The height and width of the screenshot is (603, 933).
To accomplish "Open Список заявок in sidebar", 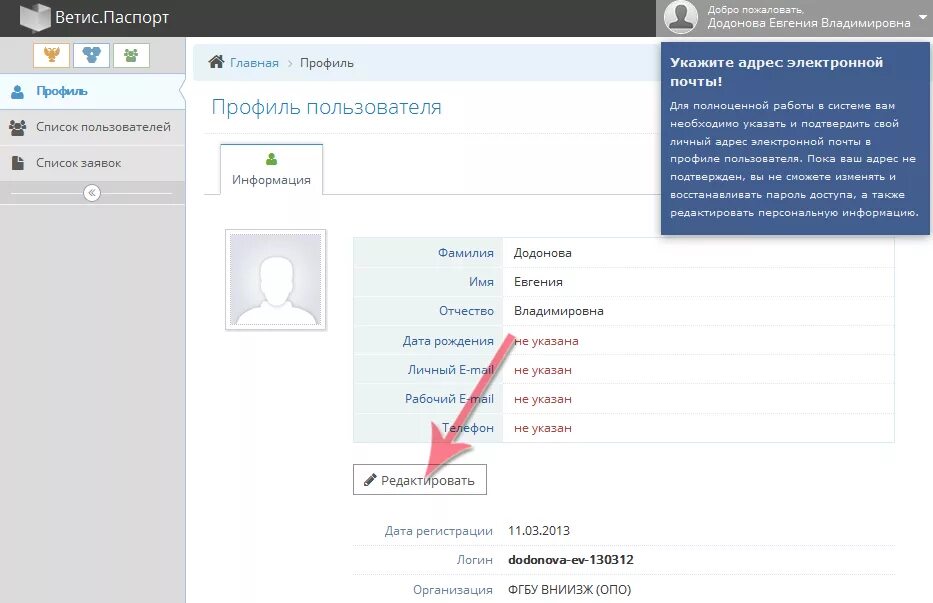I will point(92,163).
